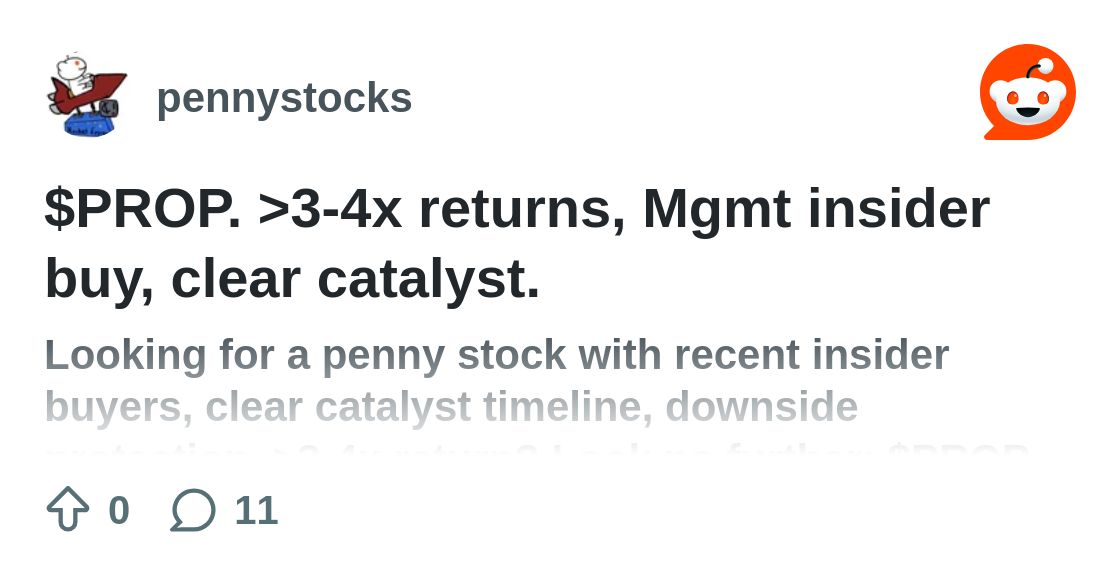Click the pennystocks subreddit avatar
This screenshot has width=1120, height=584.
pos(86,96)
